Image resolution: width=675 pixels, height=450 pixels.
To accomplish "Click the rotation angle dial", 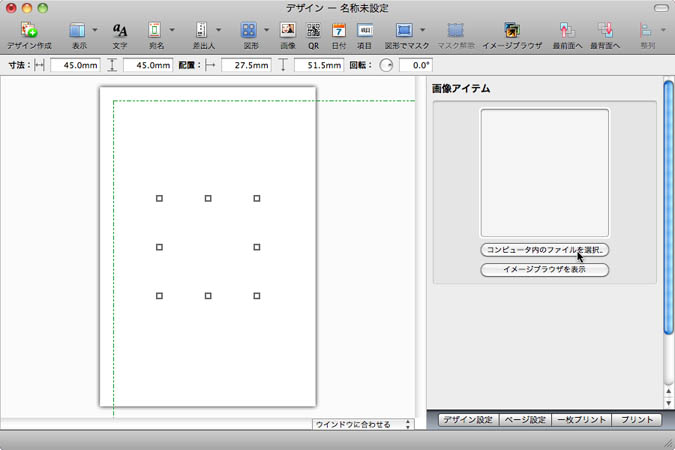I will 387,65.
